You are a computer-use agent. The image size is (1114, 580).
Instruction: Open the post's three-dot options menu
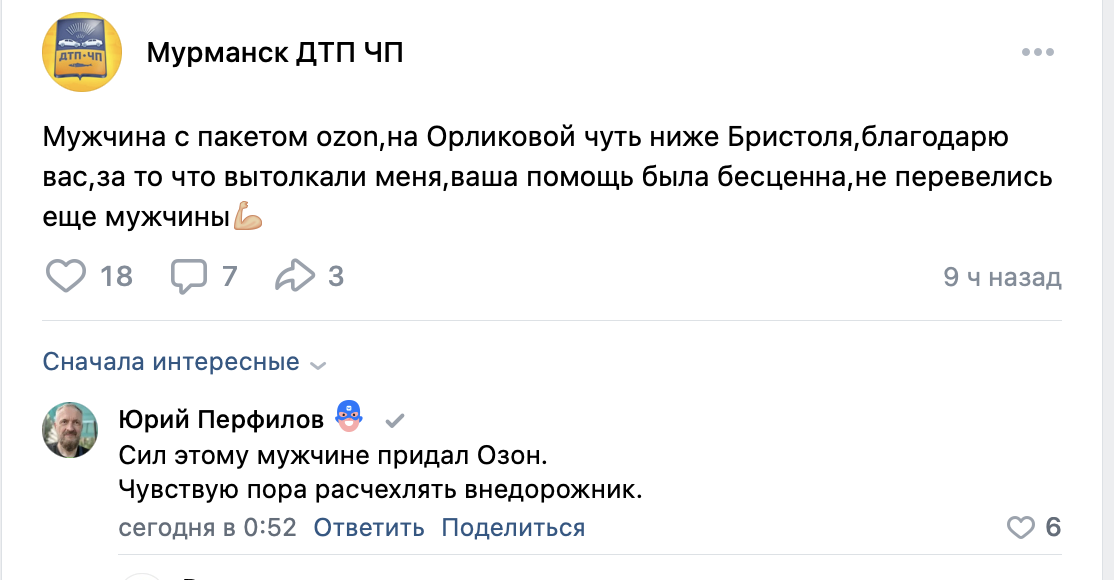tap(1039, 52)
